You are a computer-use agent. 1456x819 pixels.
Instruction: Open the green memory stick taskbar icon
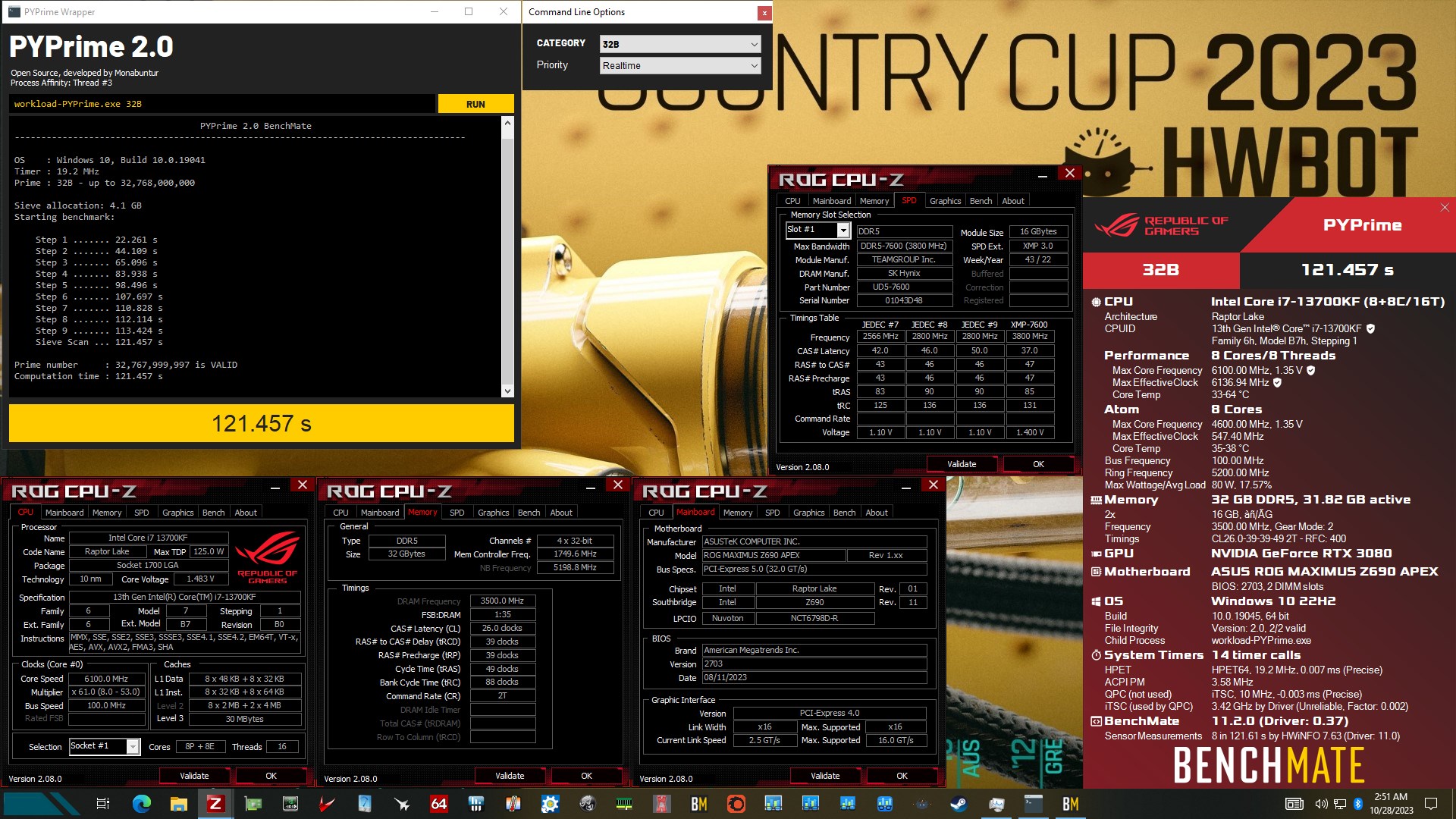[624, 804]
